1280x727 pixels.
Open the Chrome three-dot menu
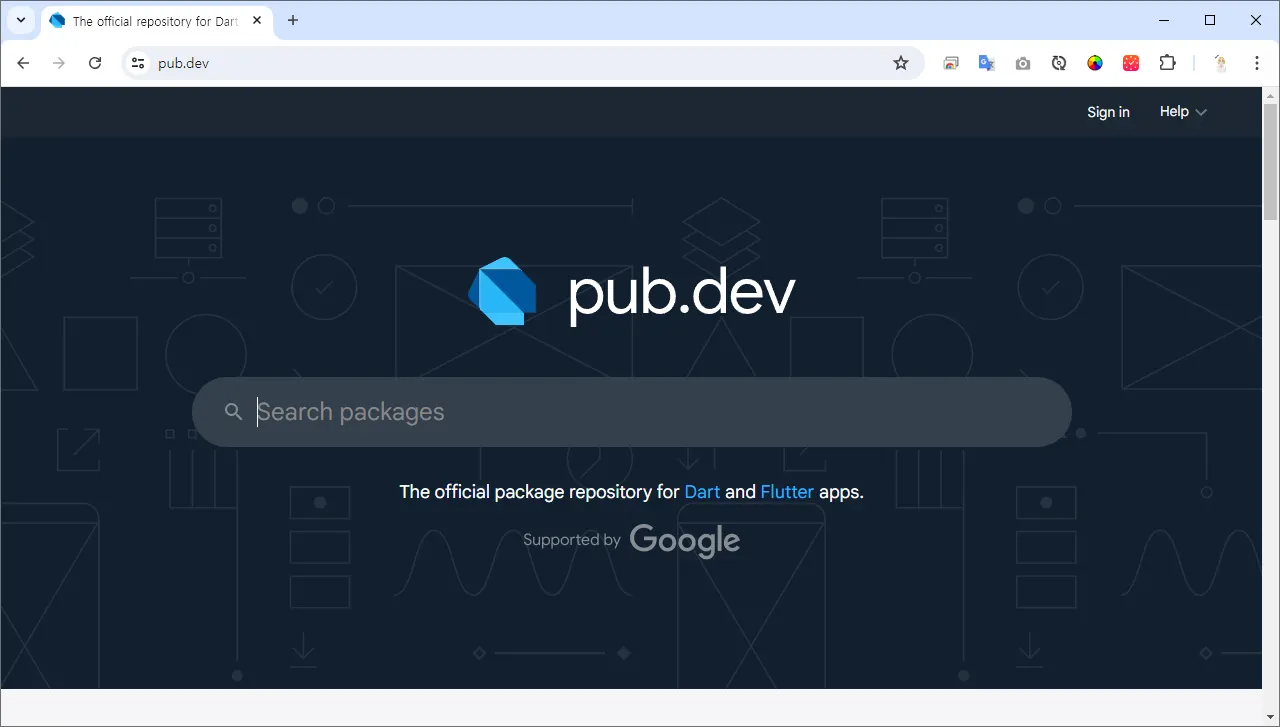[1257, 63]
